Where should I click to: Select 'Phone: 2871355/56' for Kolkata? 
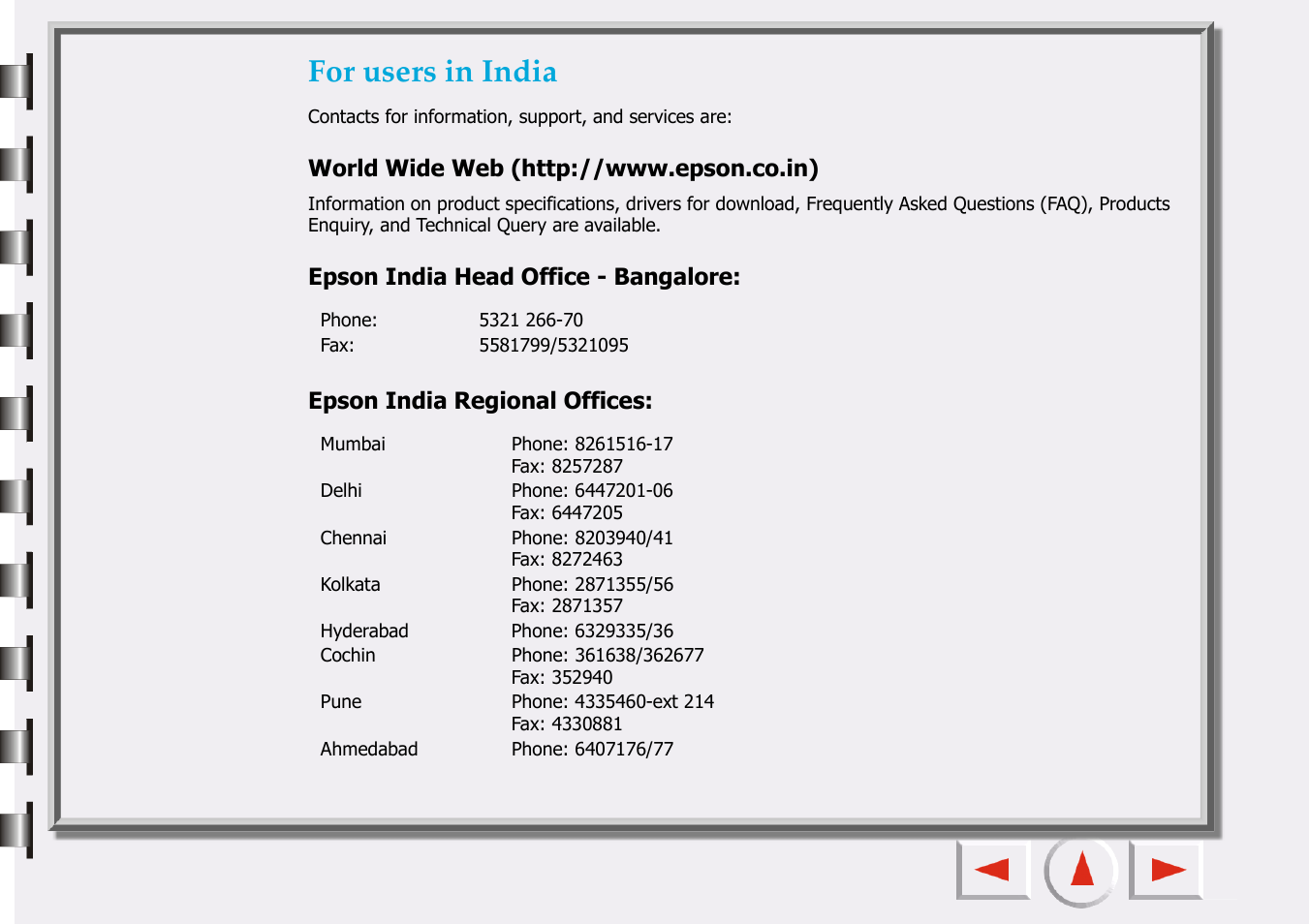[592, 584]
